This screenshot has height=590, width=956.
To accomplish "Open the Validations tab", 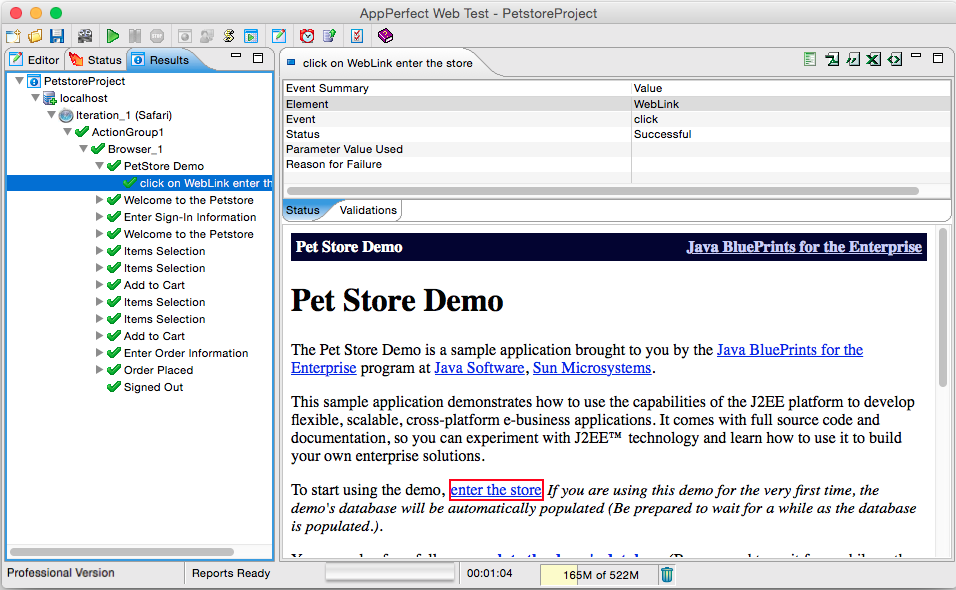I will [368, 210].
